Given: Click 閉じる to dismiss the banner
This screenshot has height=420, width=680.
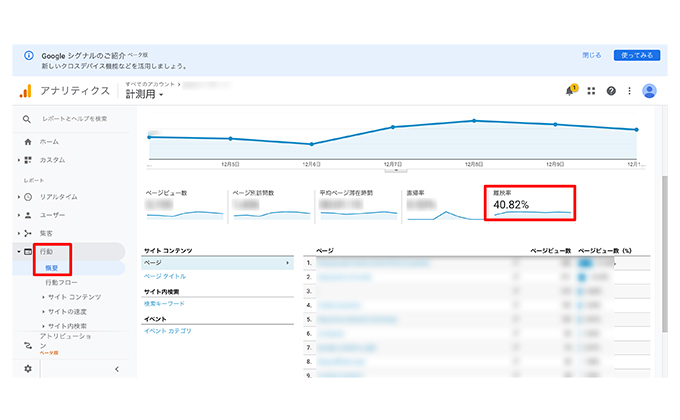Looking at the screenshot, I should tap(592, 55).
